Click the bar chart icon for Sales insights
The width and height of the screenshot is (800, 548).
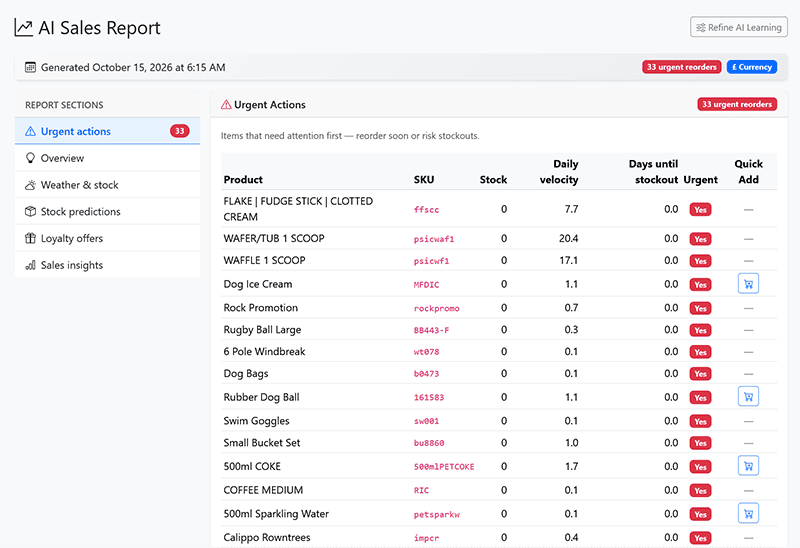(x=31, y=265)
